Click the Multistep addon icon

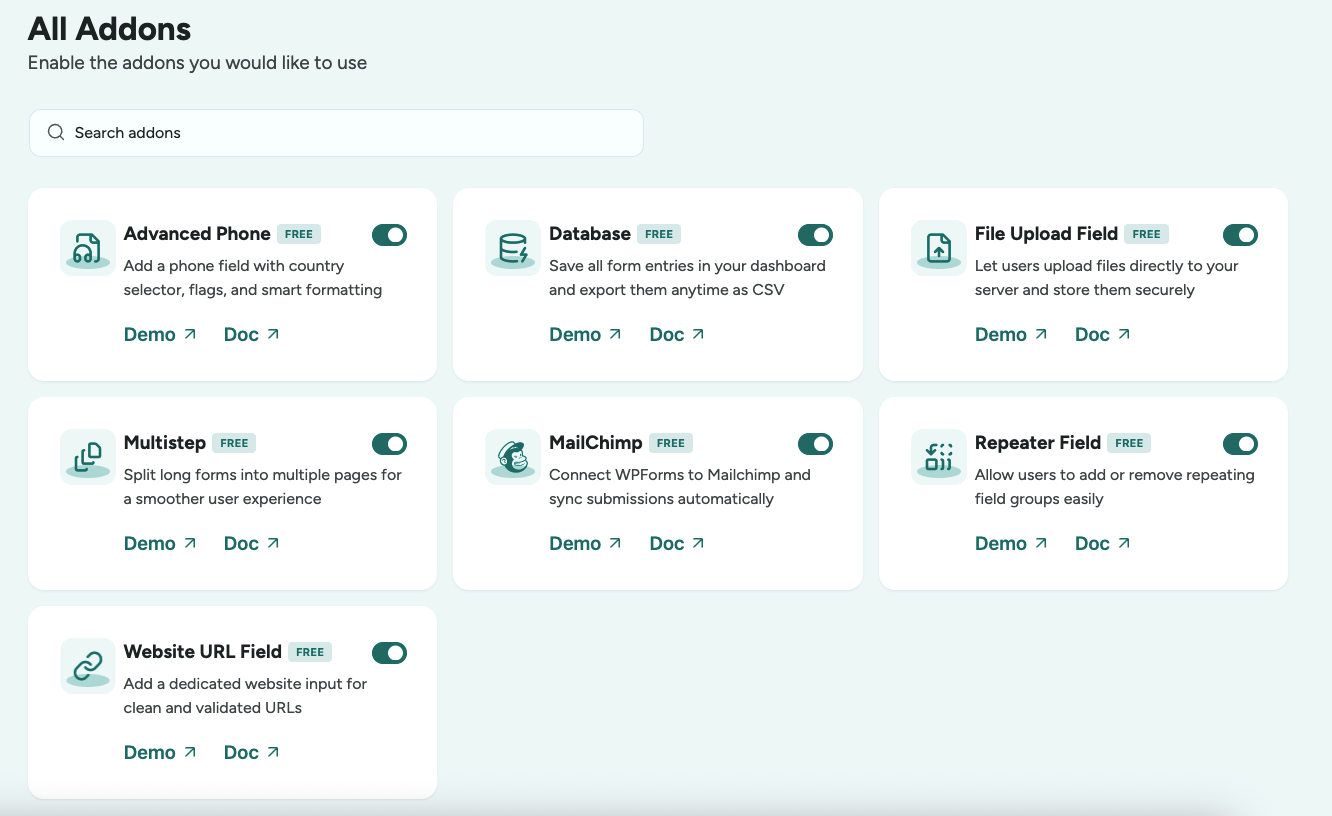click(88, 457)
